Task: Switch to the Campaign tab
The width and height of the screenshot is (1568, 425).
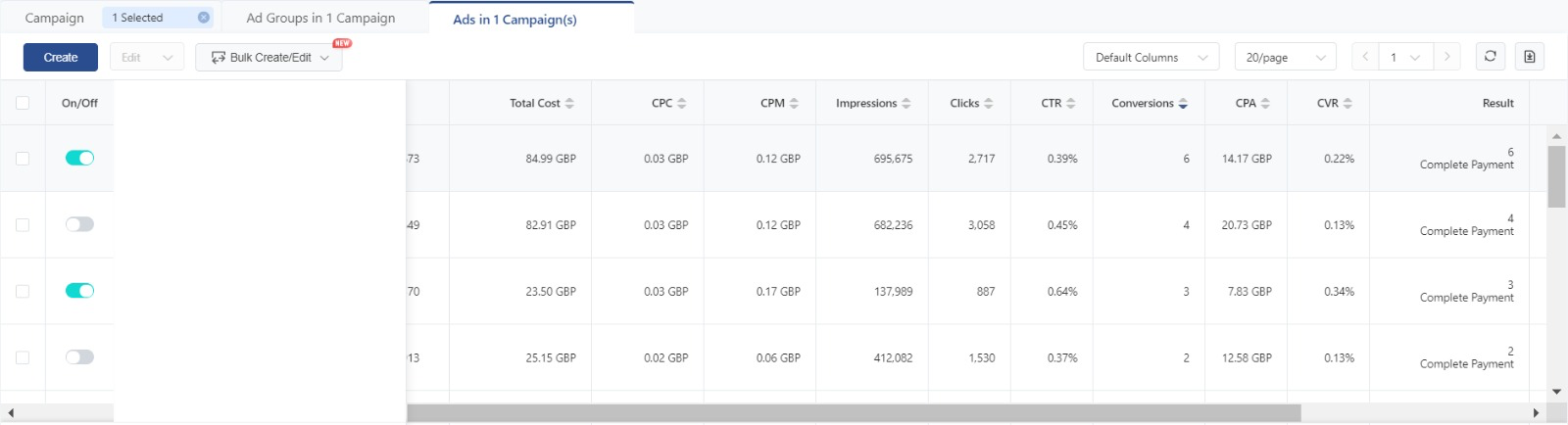Action: coord(54,18)
